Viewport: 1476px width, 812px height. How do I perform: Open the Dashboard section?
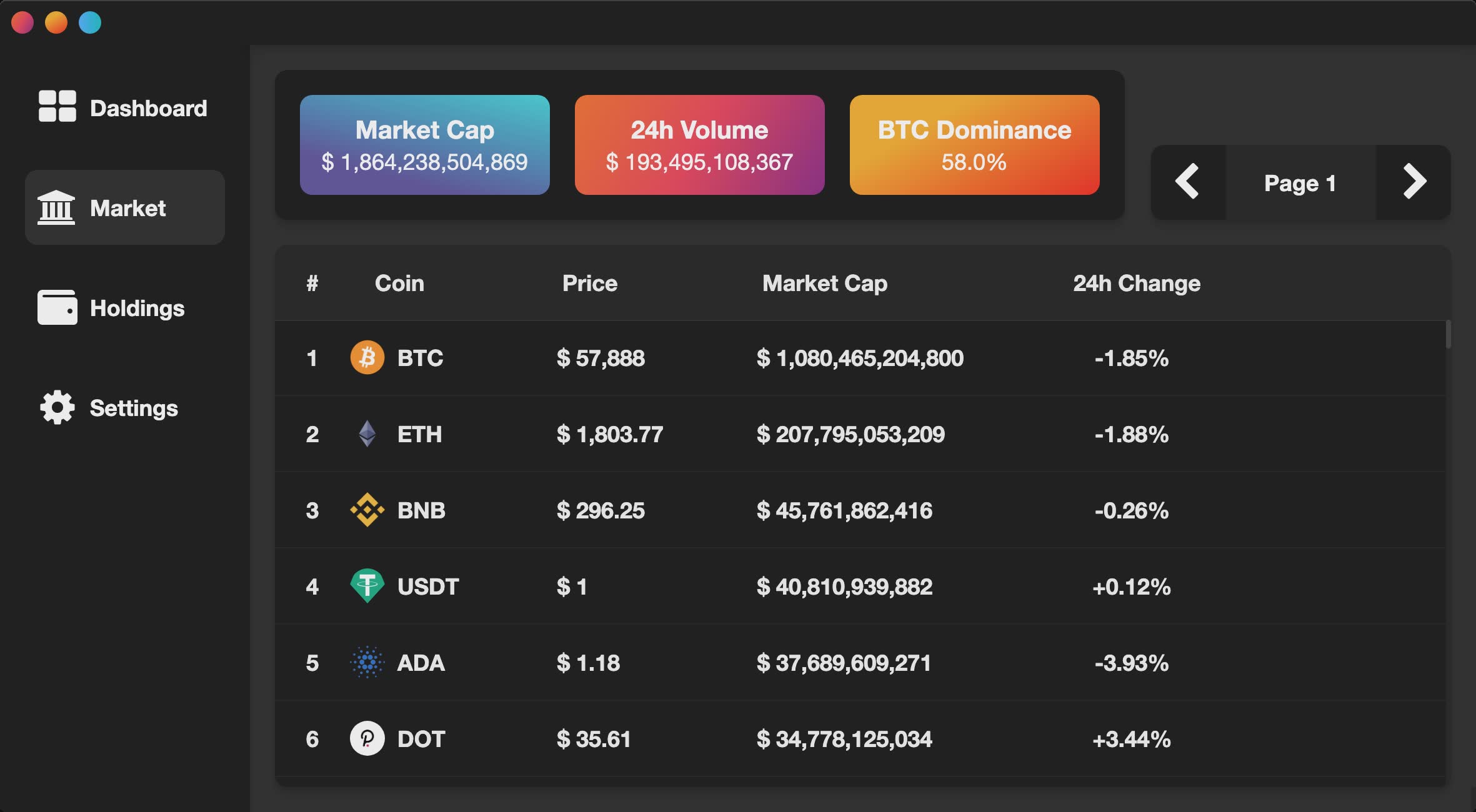[148, 108]
